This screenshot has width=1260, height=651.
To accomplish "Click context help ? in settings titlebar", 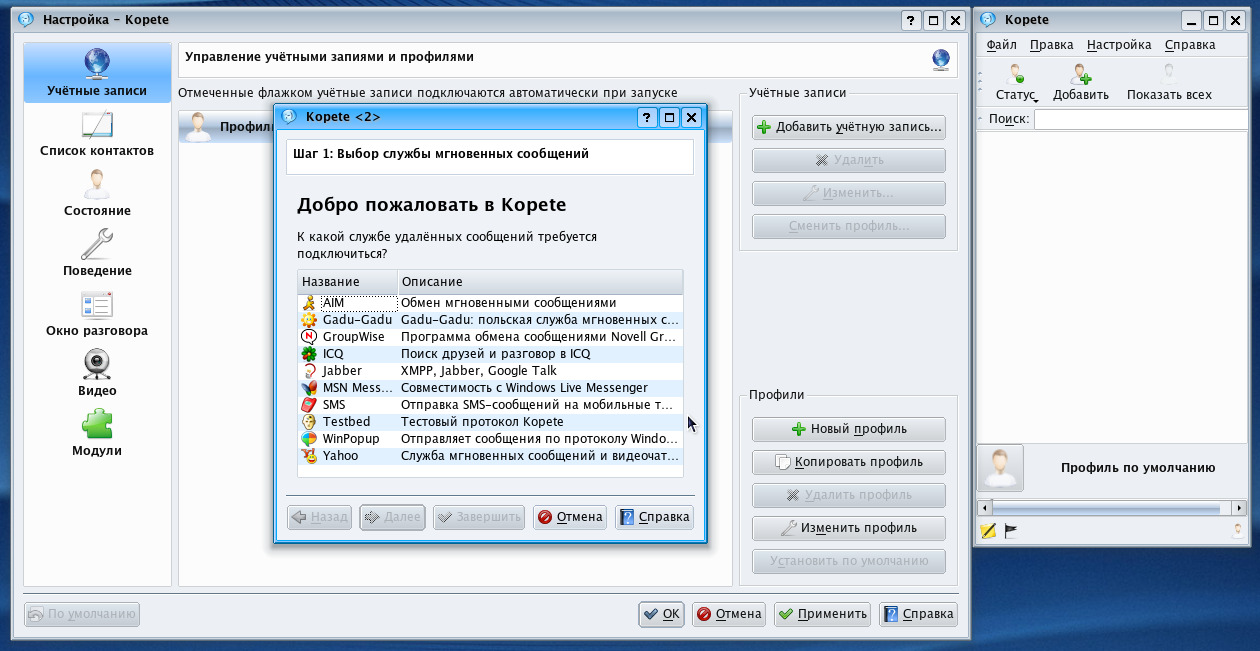I will point(911,20).
